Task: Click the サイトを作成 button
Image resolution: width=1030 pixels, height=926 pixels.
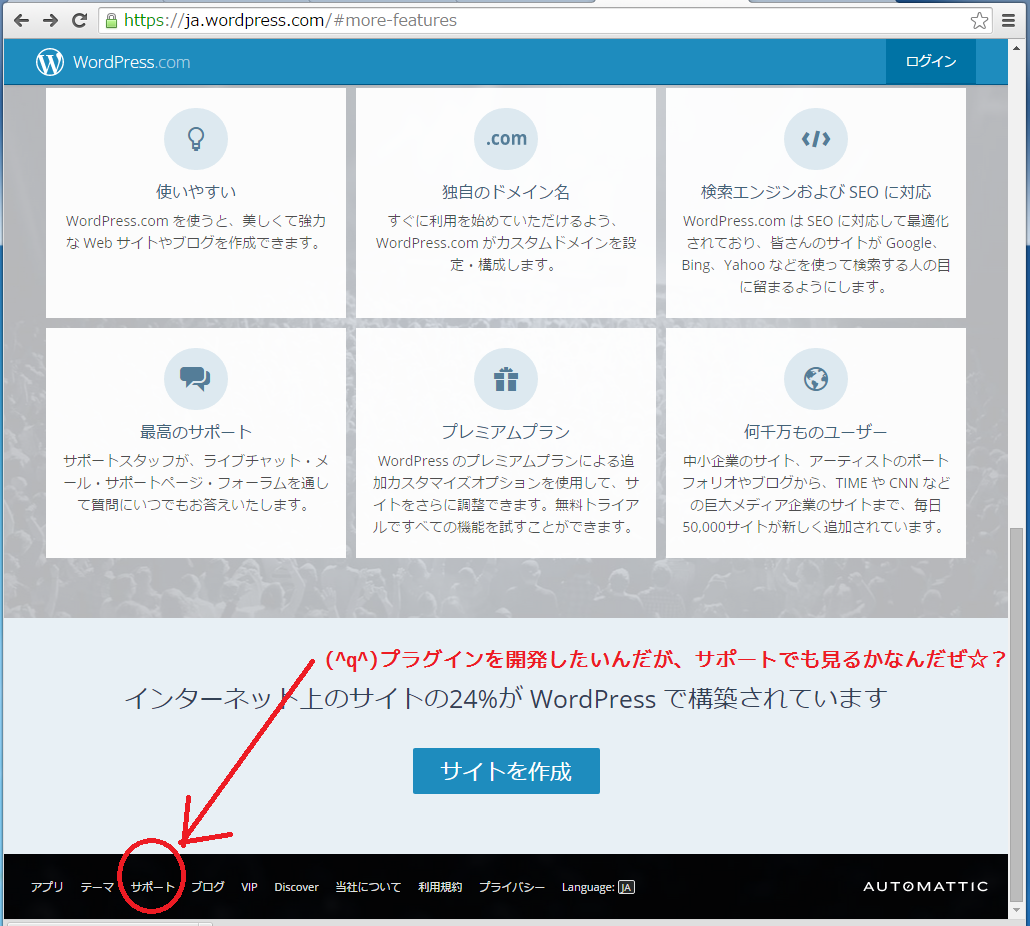Action: [x=506, y=771]
